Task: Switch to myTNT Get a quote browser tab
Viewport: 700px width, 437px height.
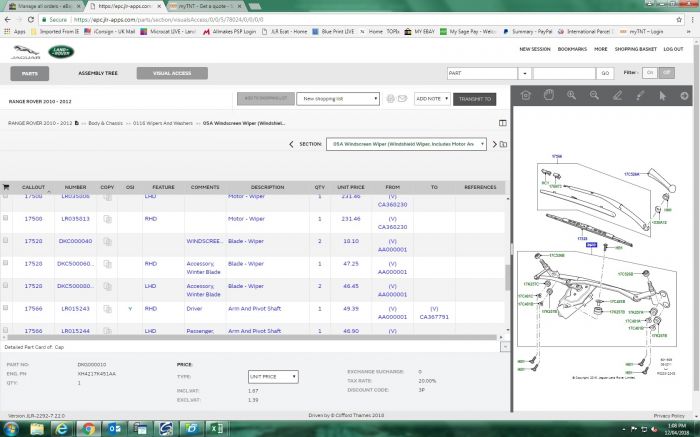Action: point(206,6)
